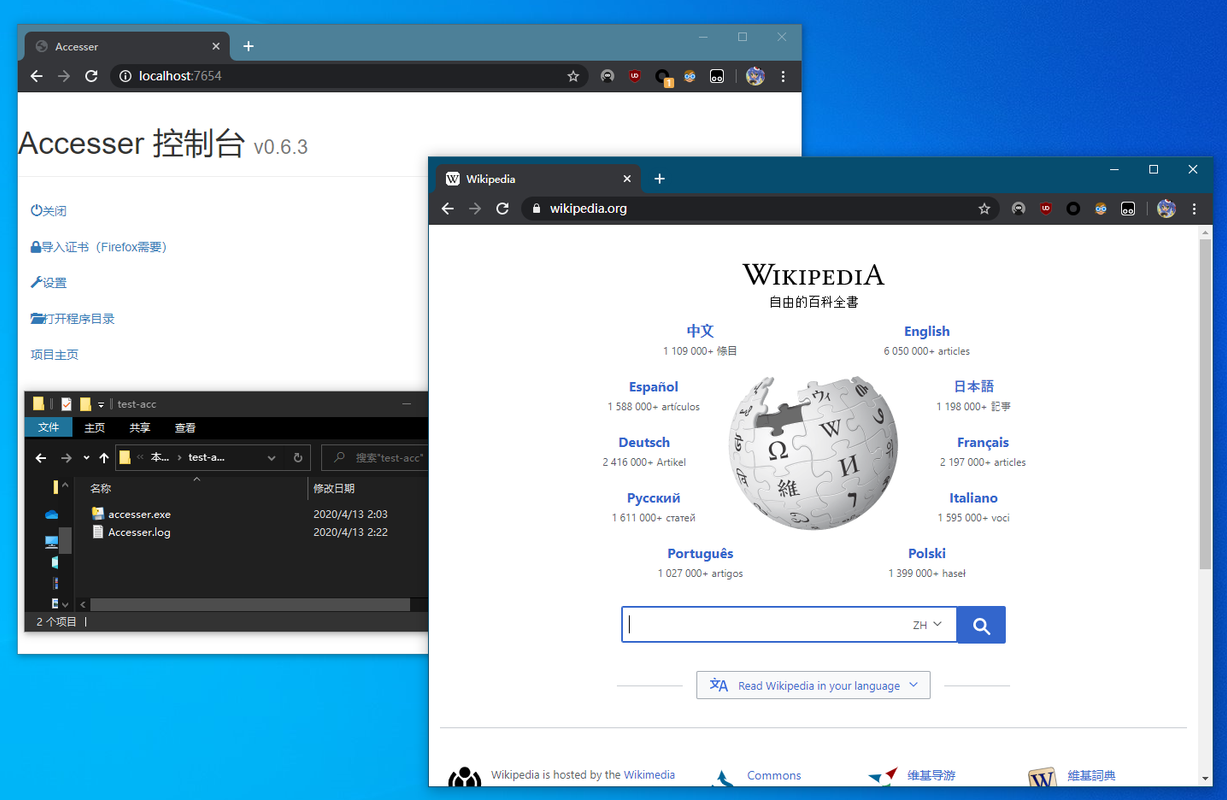Reload the wikipedia.org page
This screenshot has height=800, width=1227.
503,209
